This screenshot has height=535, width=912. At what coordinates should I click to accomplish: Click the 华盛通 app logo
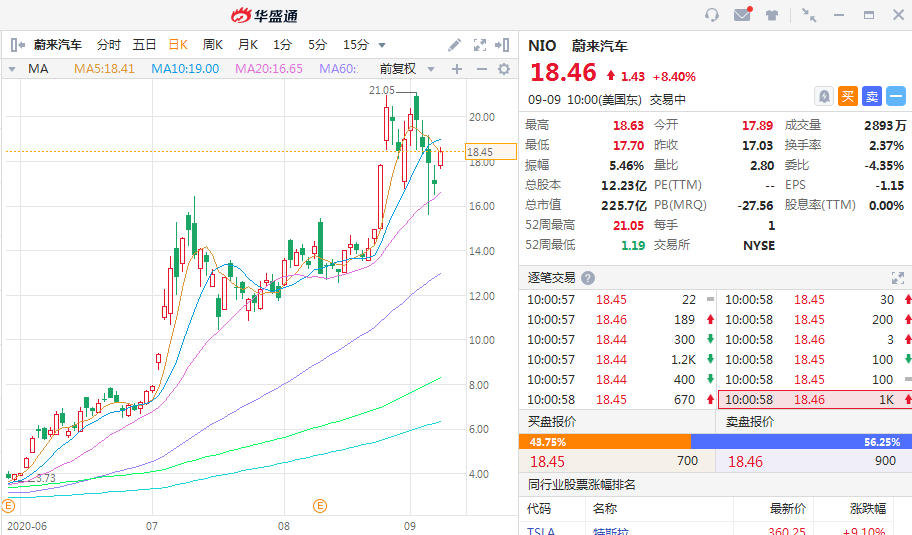pos(265,16)
